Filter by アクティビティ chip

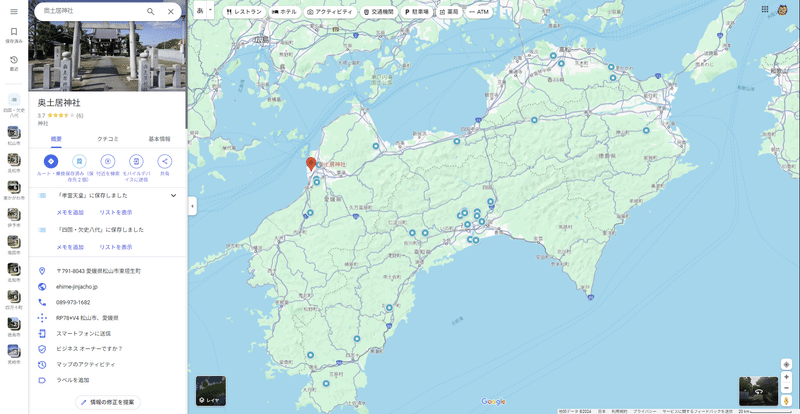point(330,11)
